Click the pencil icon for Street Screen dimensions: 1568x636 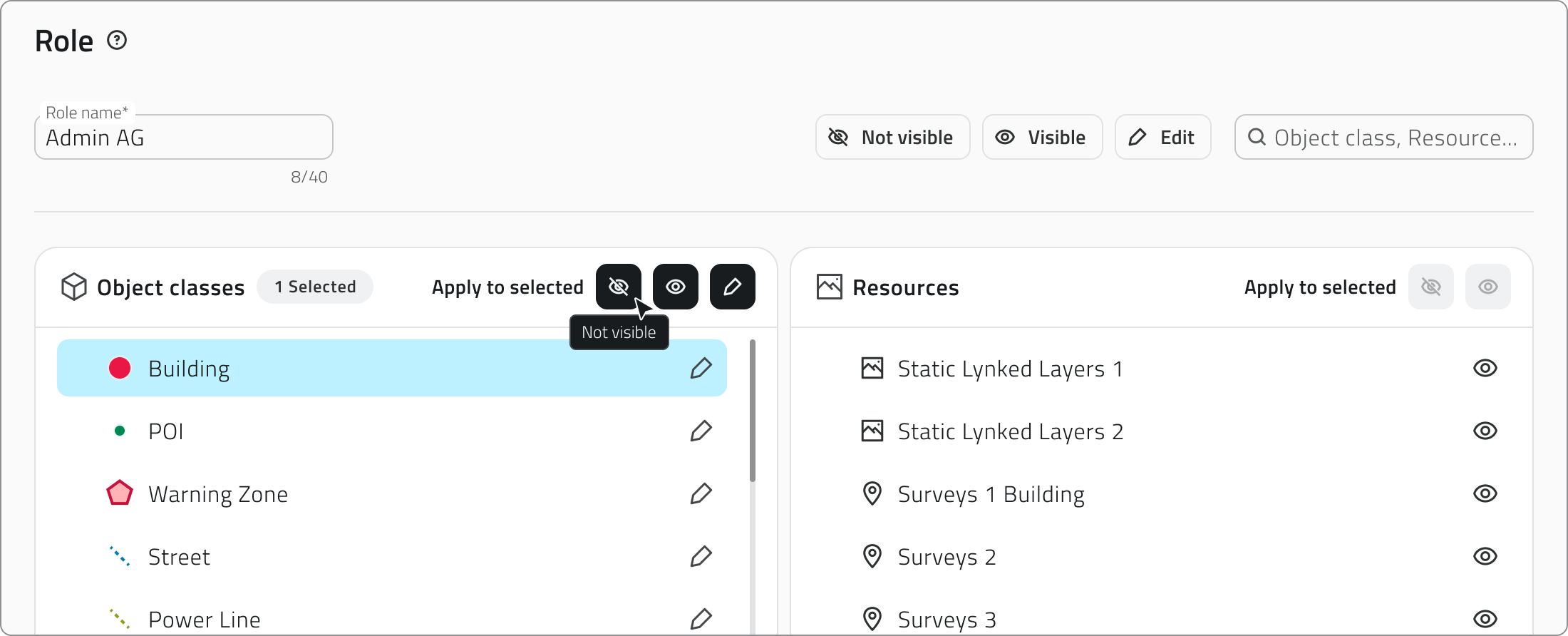[x=701, y=556]
